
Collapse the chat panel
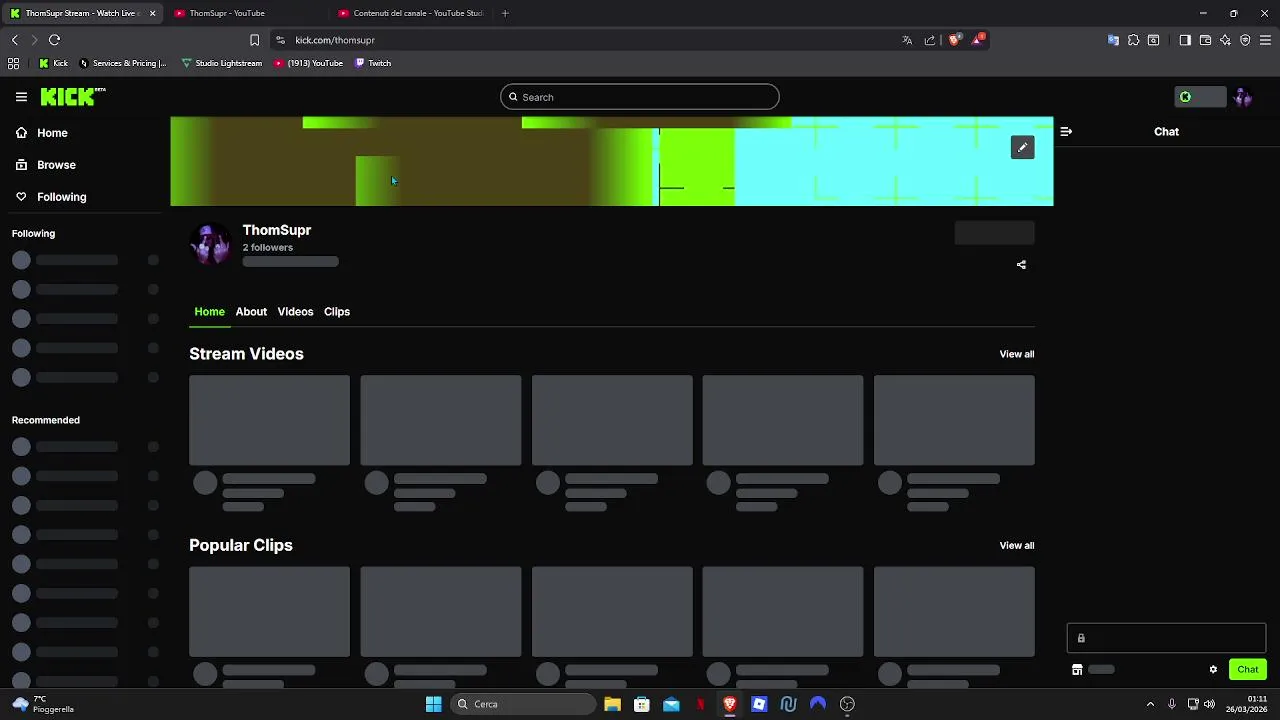[x=1066, y=132]
